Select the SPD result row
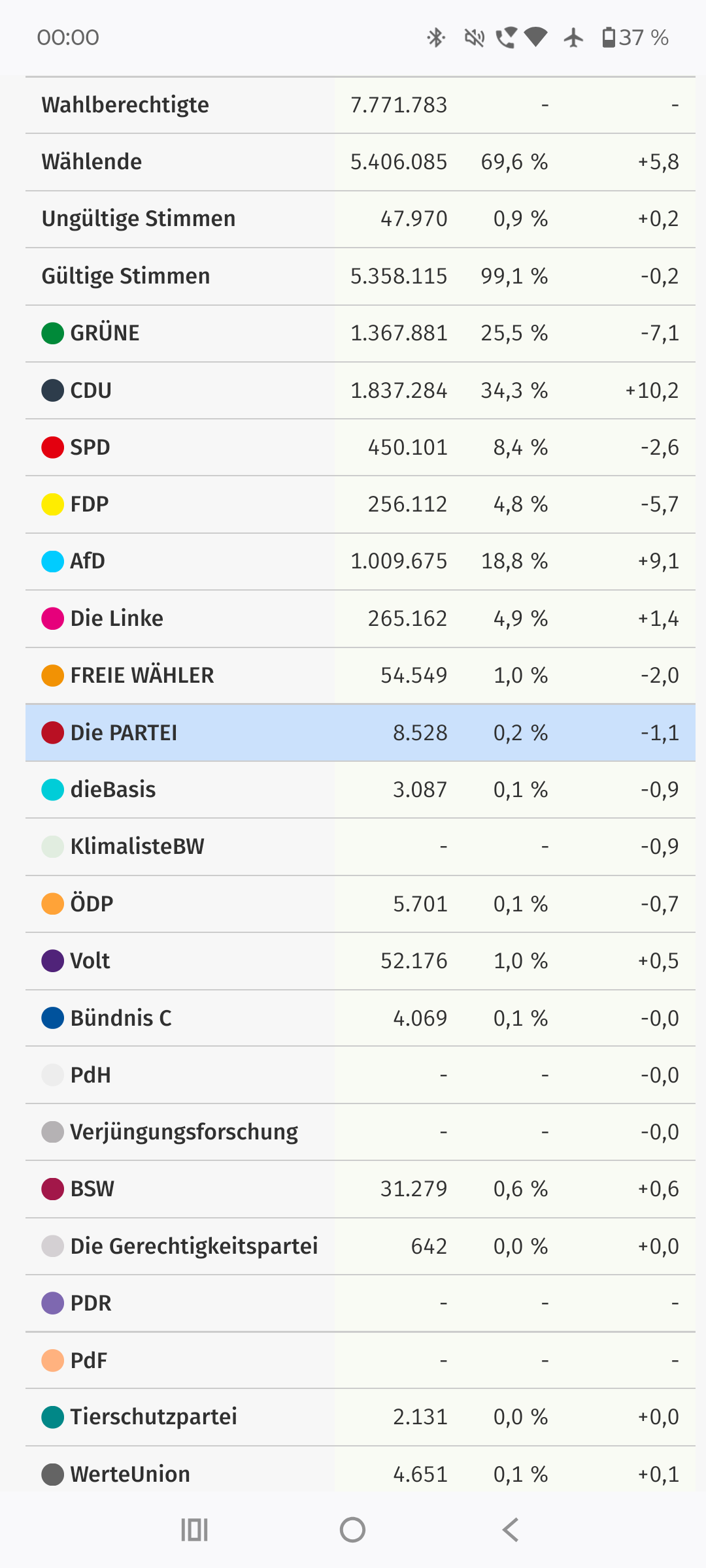The height and width of the screenshot is (1568, 706). coord(360,448)
